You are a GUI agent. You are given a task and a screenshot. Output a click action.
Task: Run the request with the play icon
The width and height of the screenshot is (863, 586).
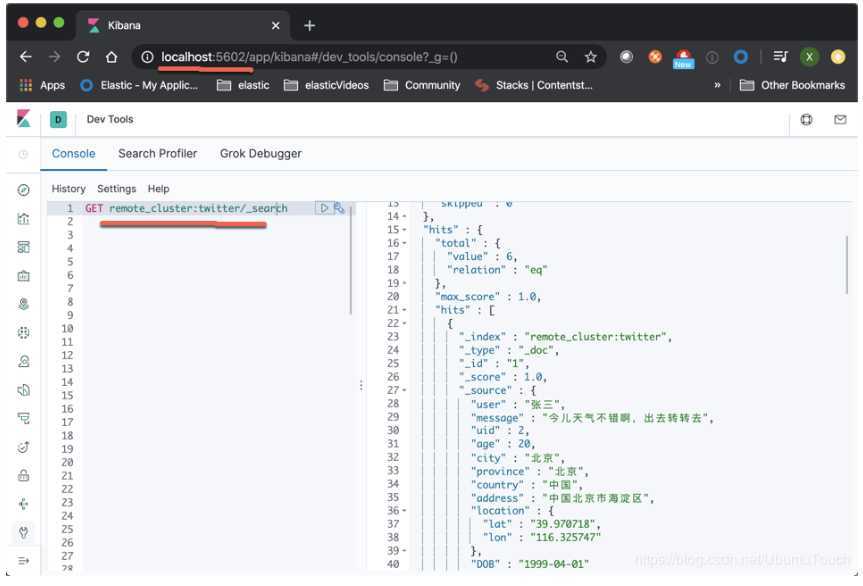coord(324,208)
